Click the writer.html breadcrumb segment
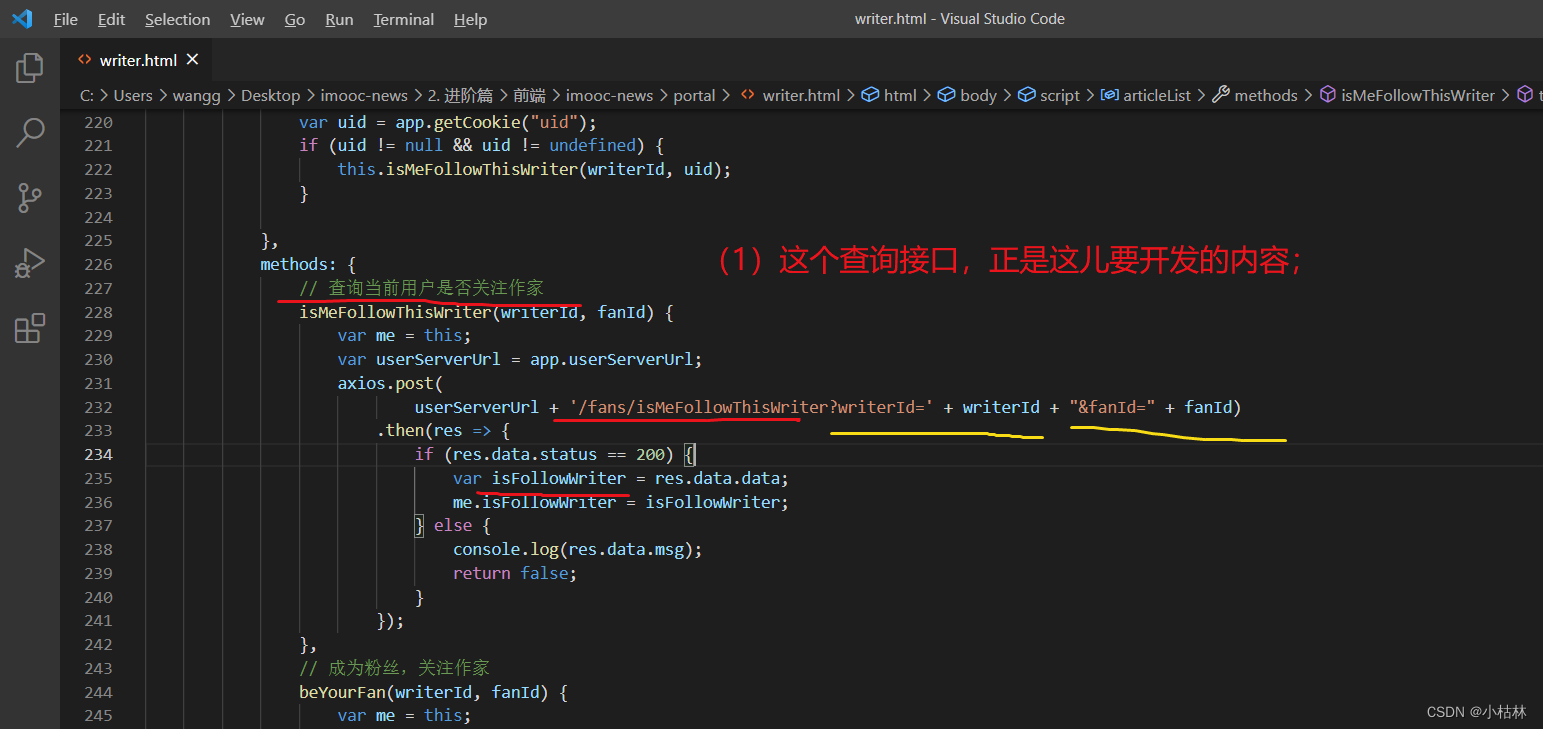1543x729 pixels. 789,95
